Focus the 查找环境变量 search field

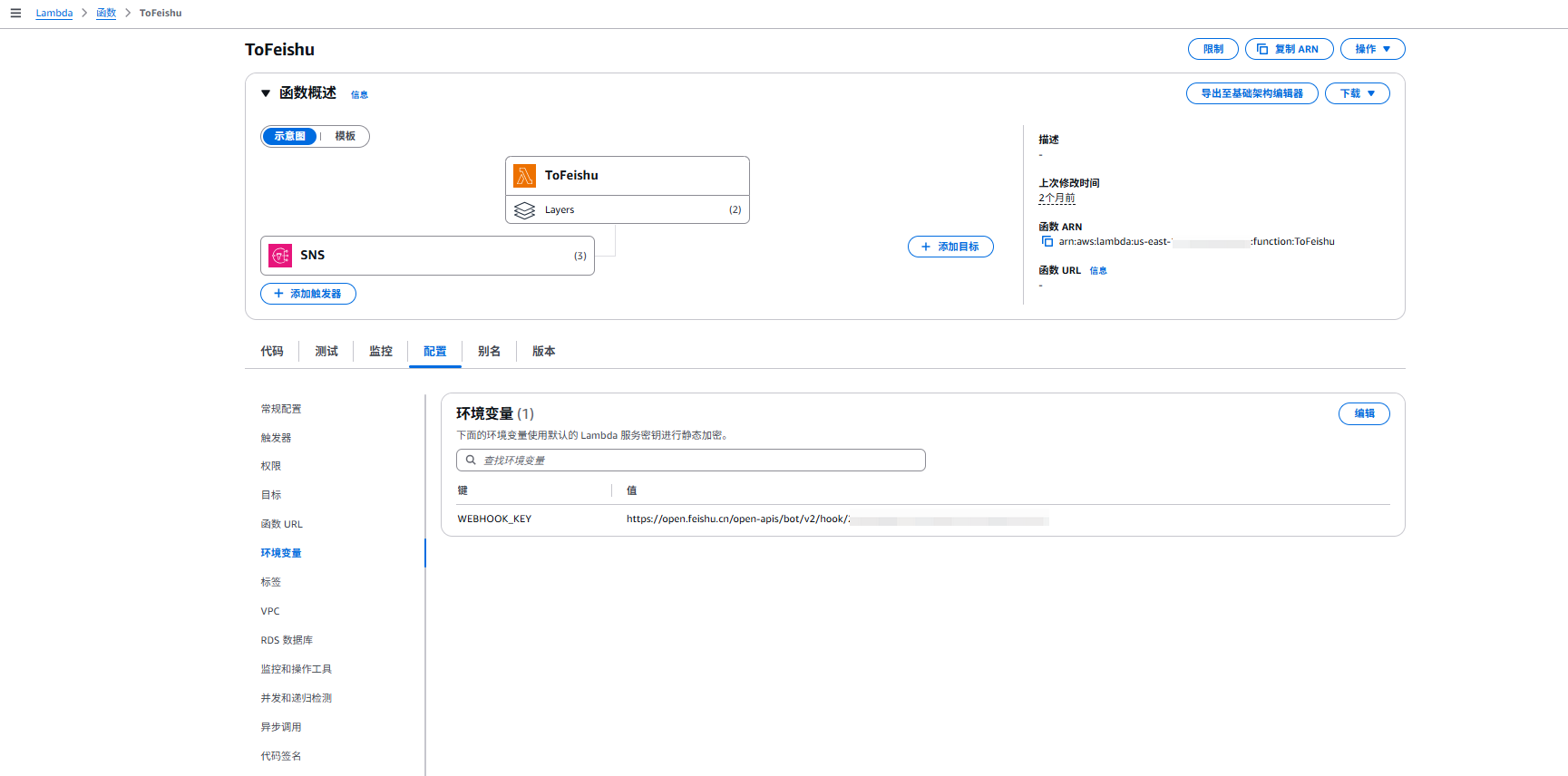pyautogui.click(x=691, y=461)
